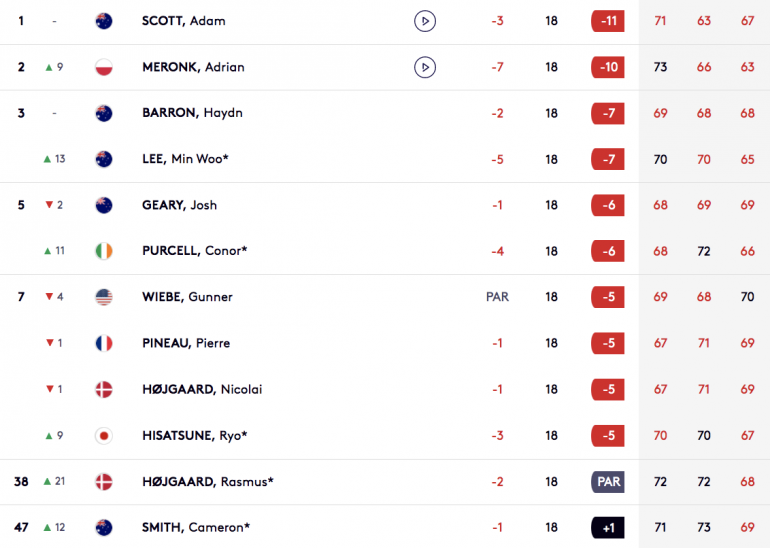Click Rasmus Højgaard's PAR total badge
770x548 pixels.
608,482
